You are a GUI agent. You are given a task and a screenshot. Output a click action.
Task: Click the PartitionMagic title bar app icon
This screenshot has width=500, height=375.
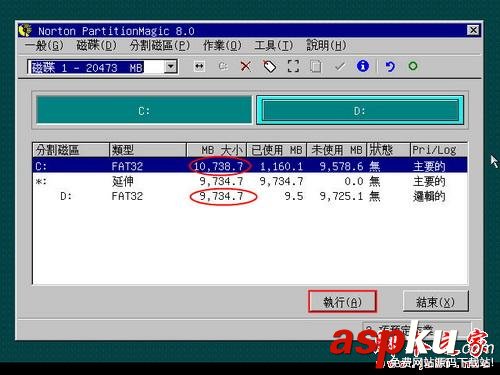(25, 31)
